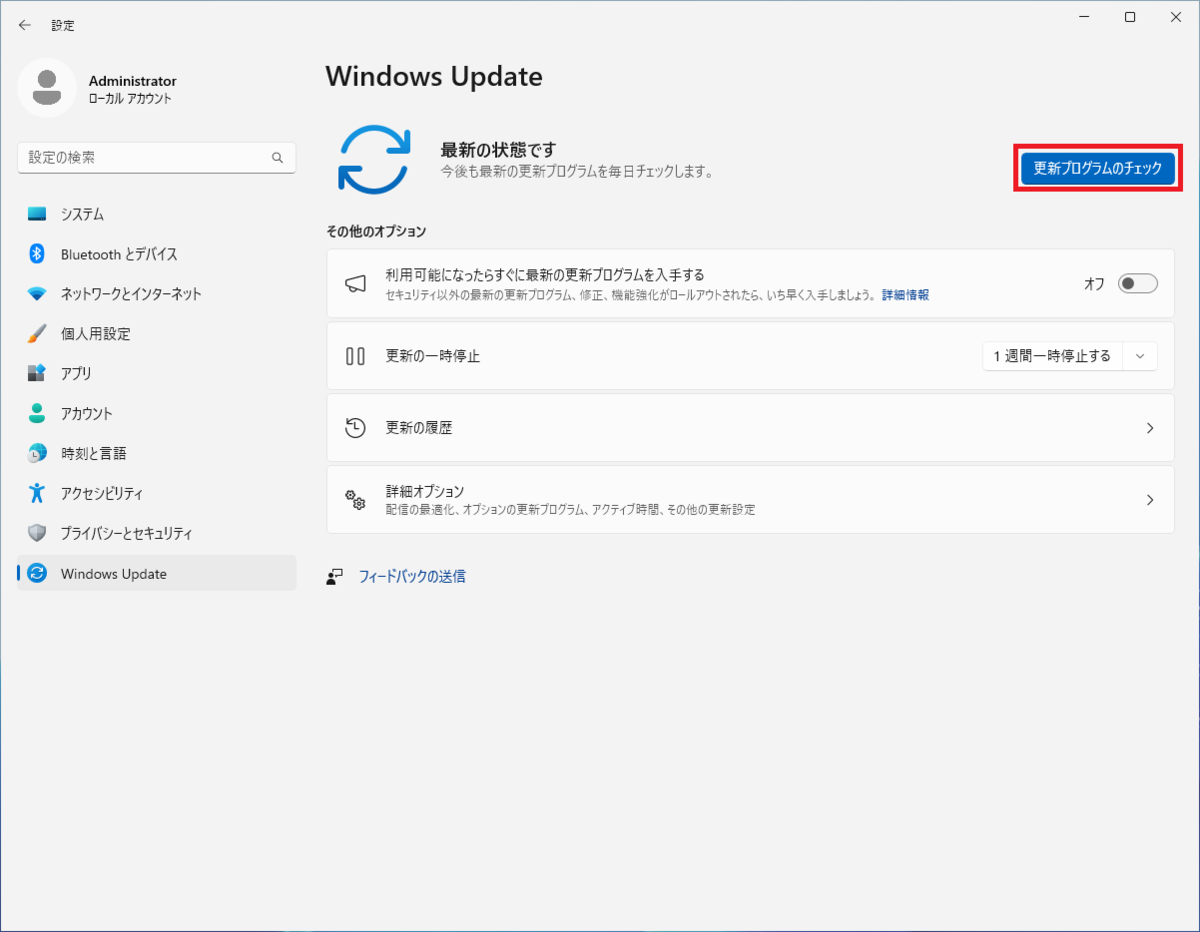The height and width of the screenshot is (932, 1200).
Task: Click the Administrator profile avatar
Action: point(46,88)
